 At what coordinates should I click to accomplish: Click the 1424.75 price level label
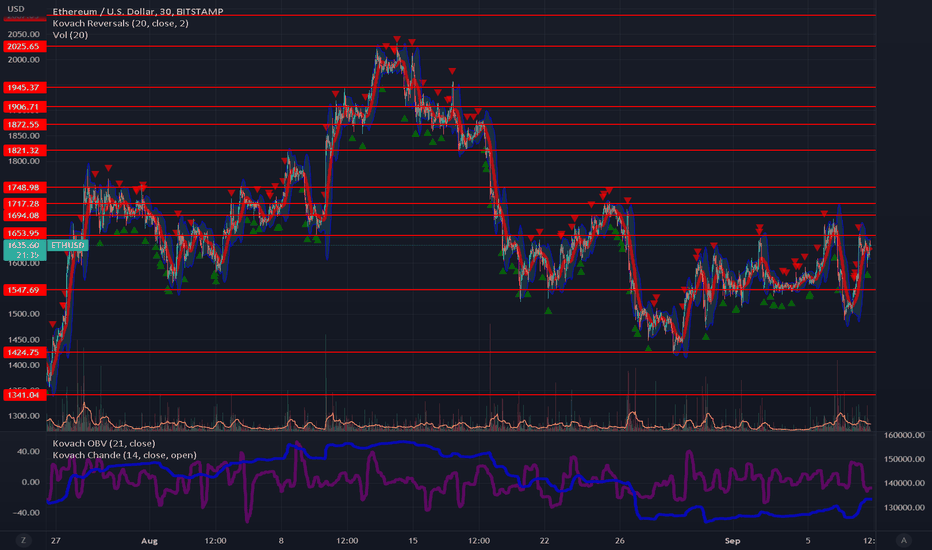(24, 353)
